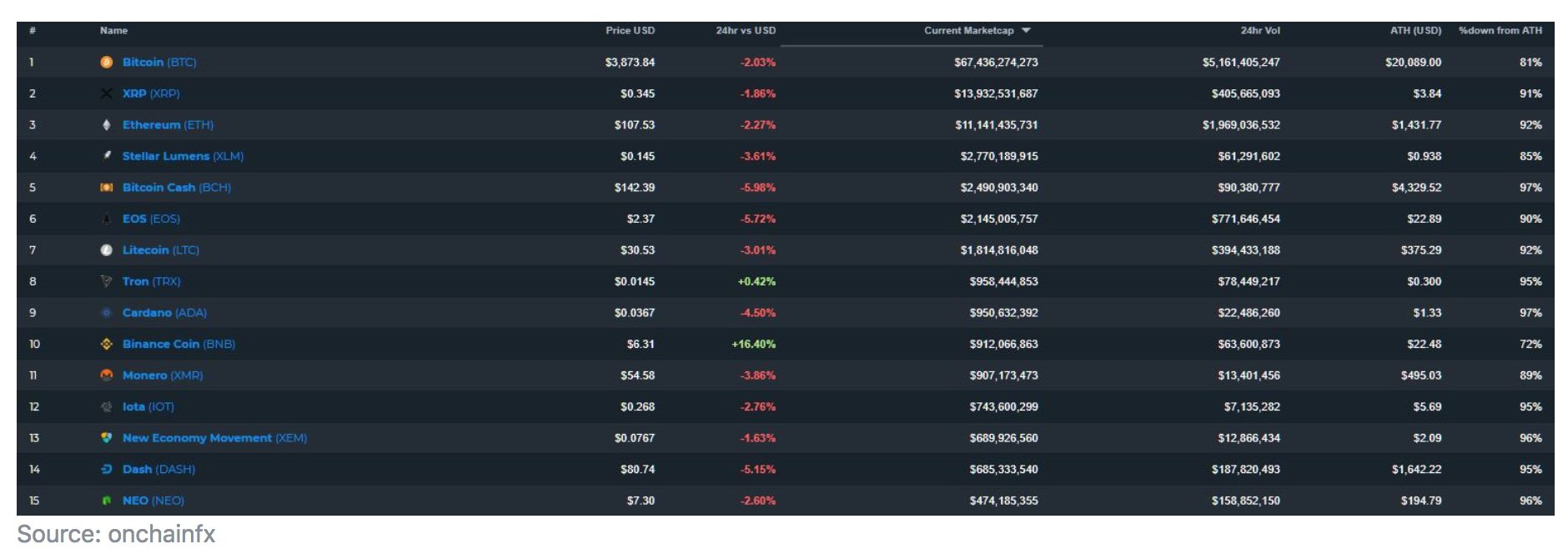
Task: Click the Iota logo icon
Action: (x=107, y=406)
